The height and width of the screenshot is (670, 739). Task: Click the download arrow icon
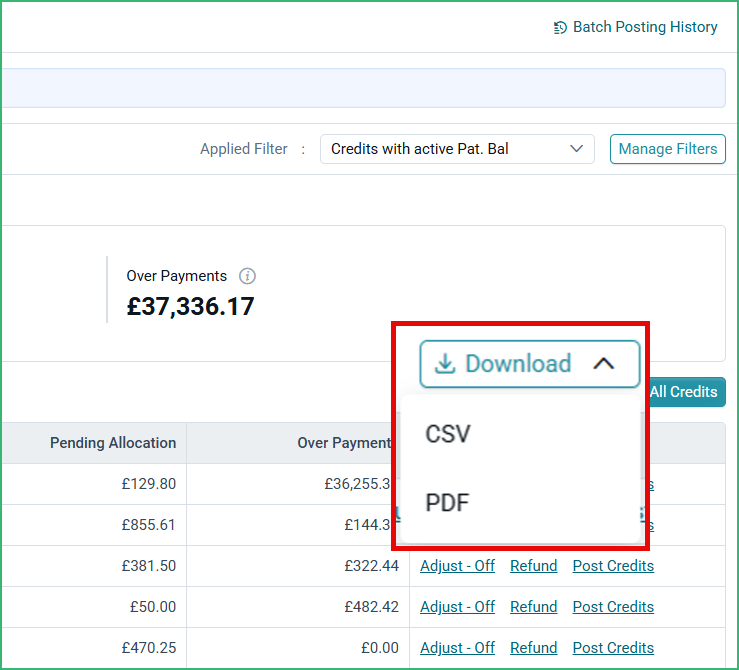(x=444, y=364)
